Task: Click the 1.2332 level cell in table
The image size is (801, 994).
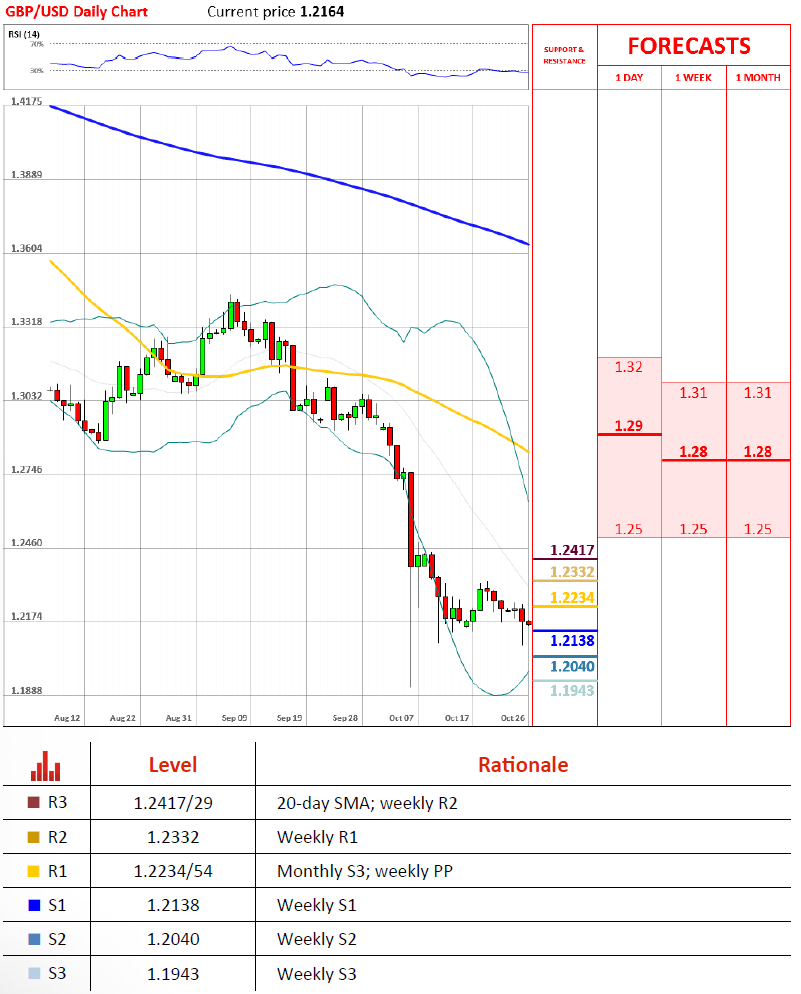Action: point(173,837)
